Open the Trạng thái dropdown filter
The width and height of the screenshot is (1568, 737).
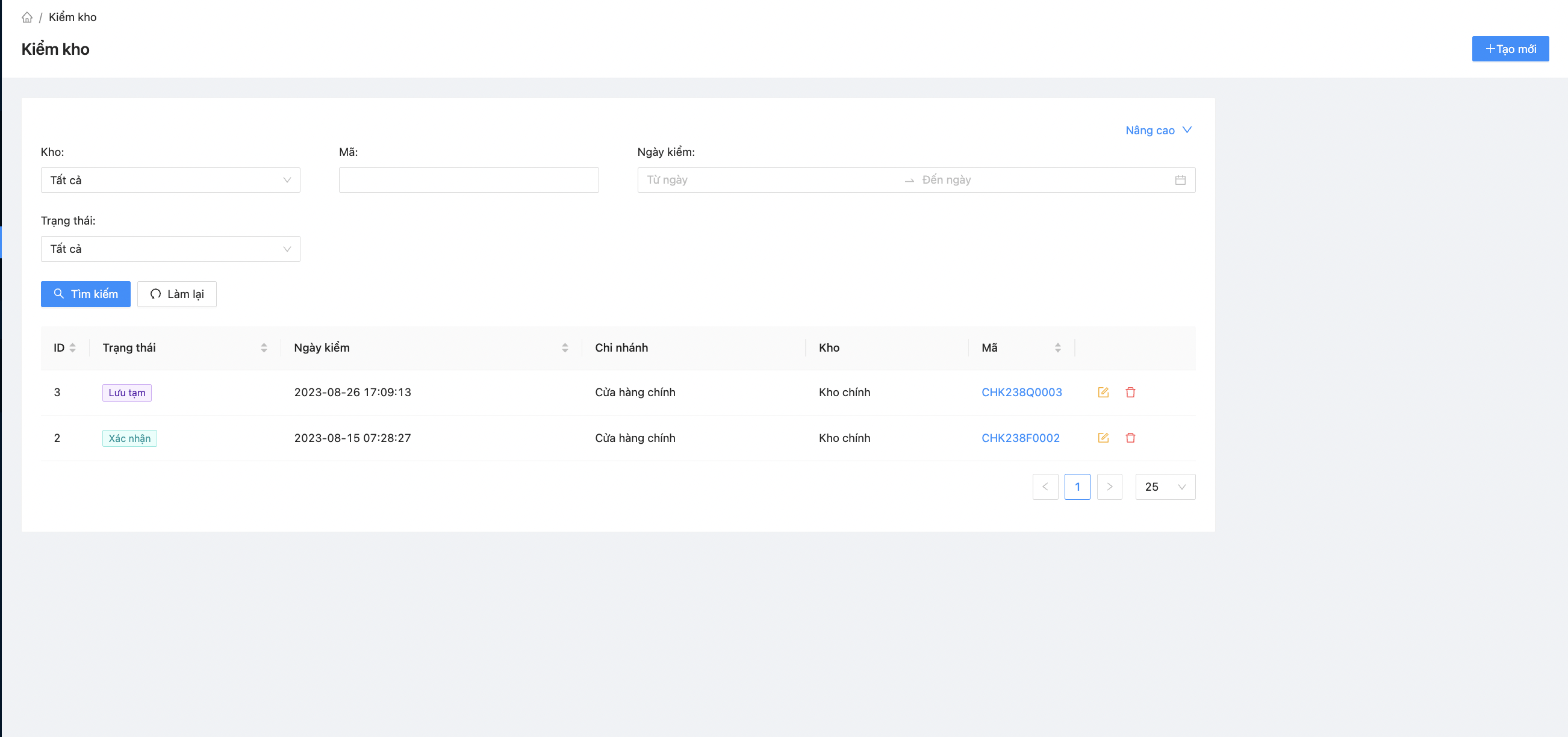pos(170,249)
